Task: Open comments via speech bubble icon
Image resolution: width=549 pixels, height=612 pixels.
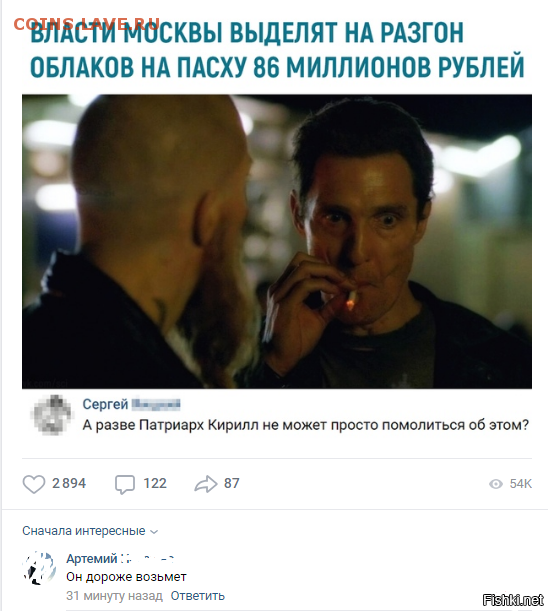Action: [x=125, y=484]
